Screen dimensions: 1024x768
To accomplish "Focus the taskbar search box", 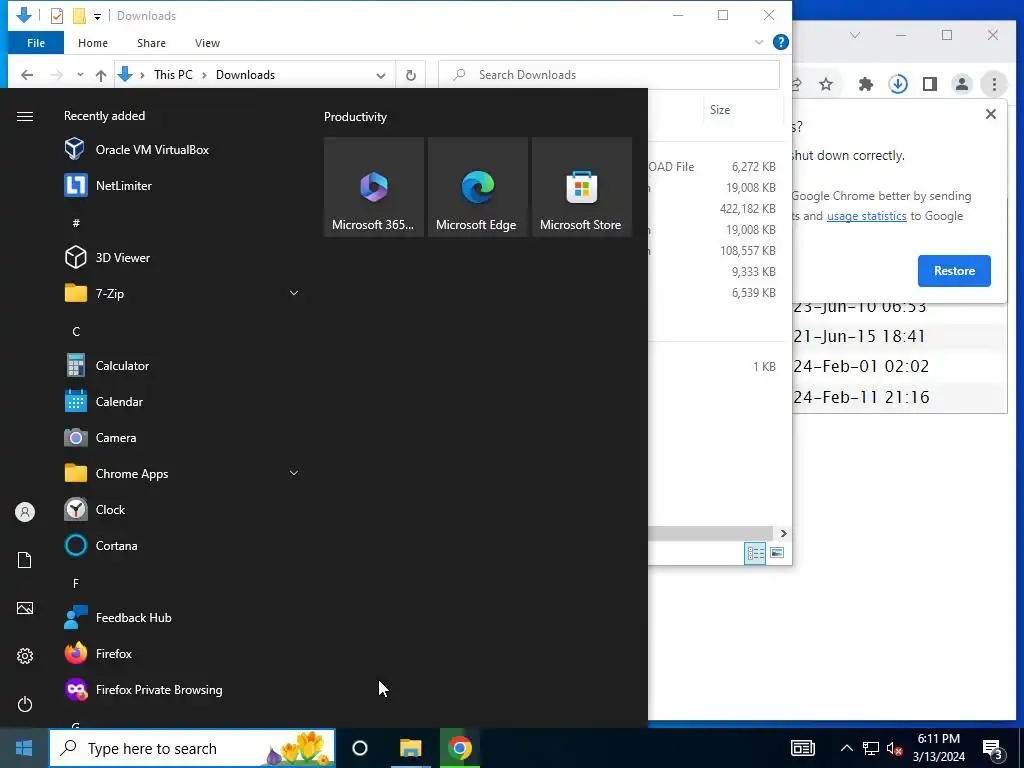I will (x=192, y=748).
